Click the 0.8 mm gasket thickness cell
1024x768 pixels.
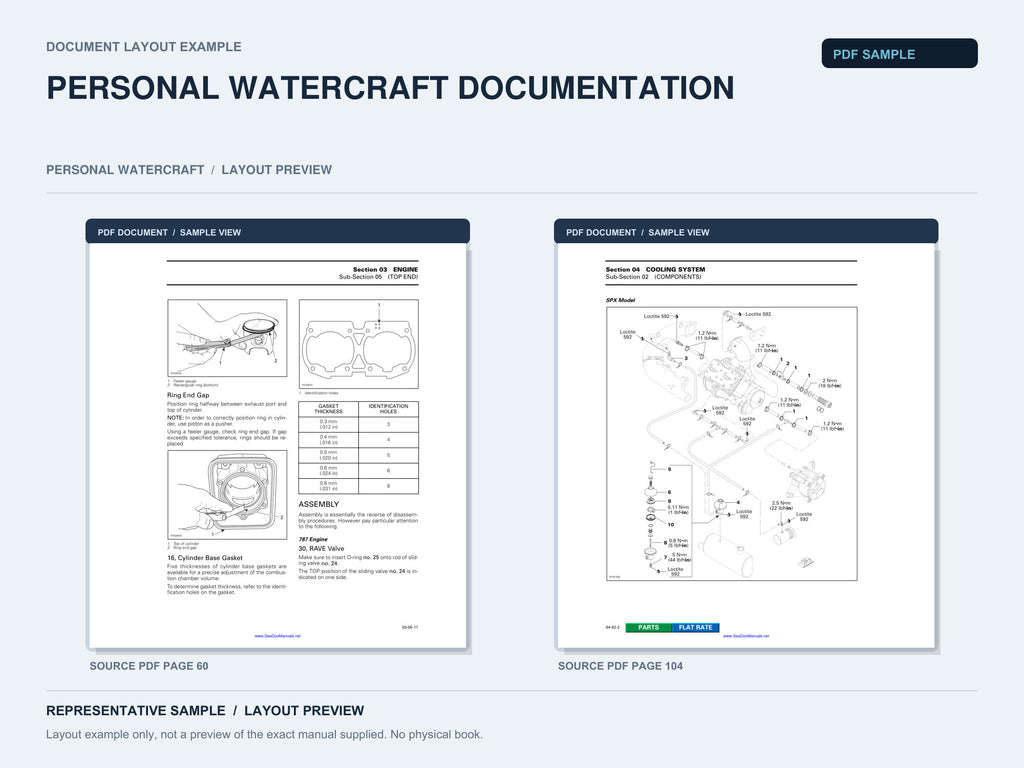(328, 486)
